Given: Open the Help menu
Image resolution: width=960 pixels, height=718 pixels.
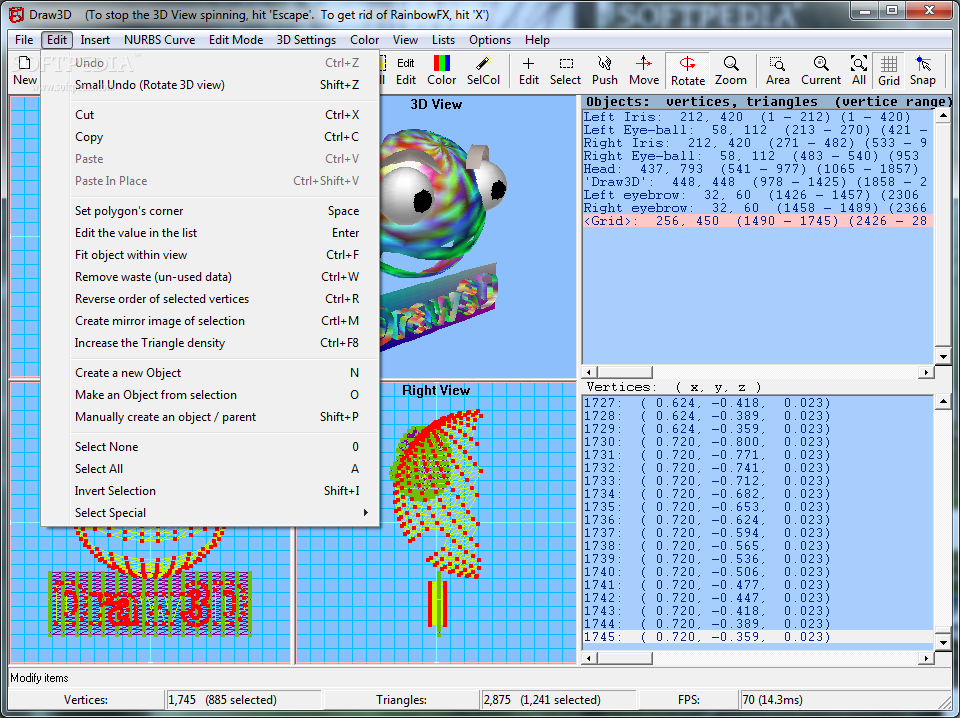Looking at the screenshot, I should click(x=537, y=40).
